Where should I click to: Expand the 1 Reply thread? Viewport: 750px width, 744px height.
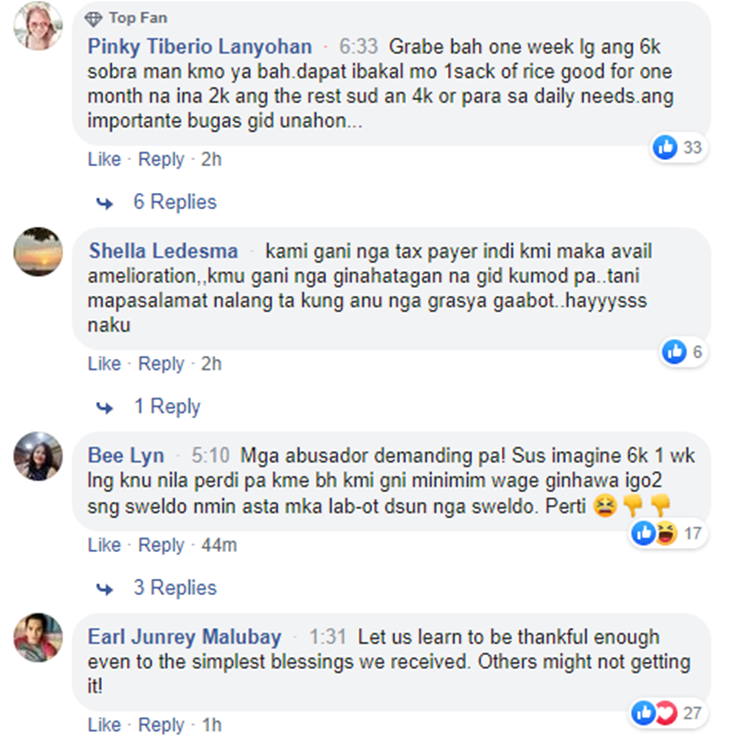(x=167, y=406)
